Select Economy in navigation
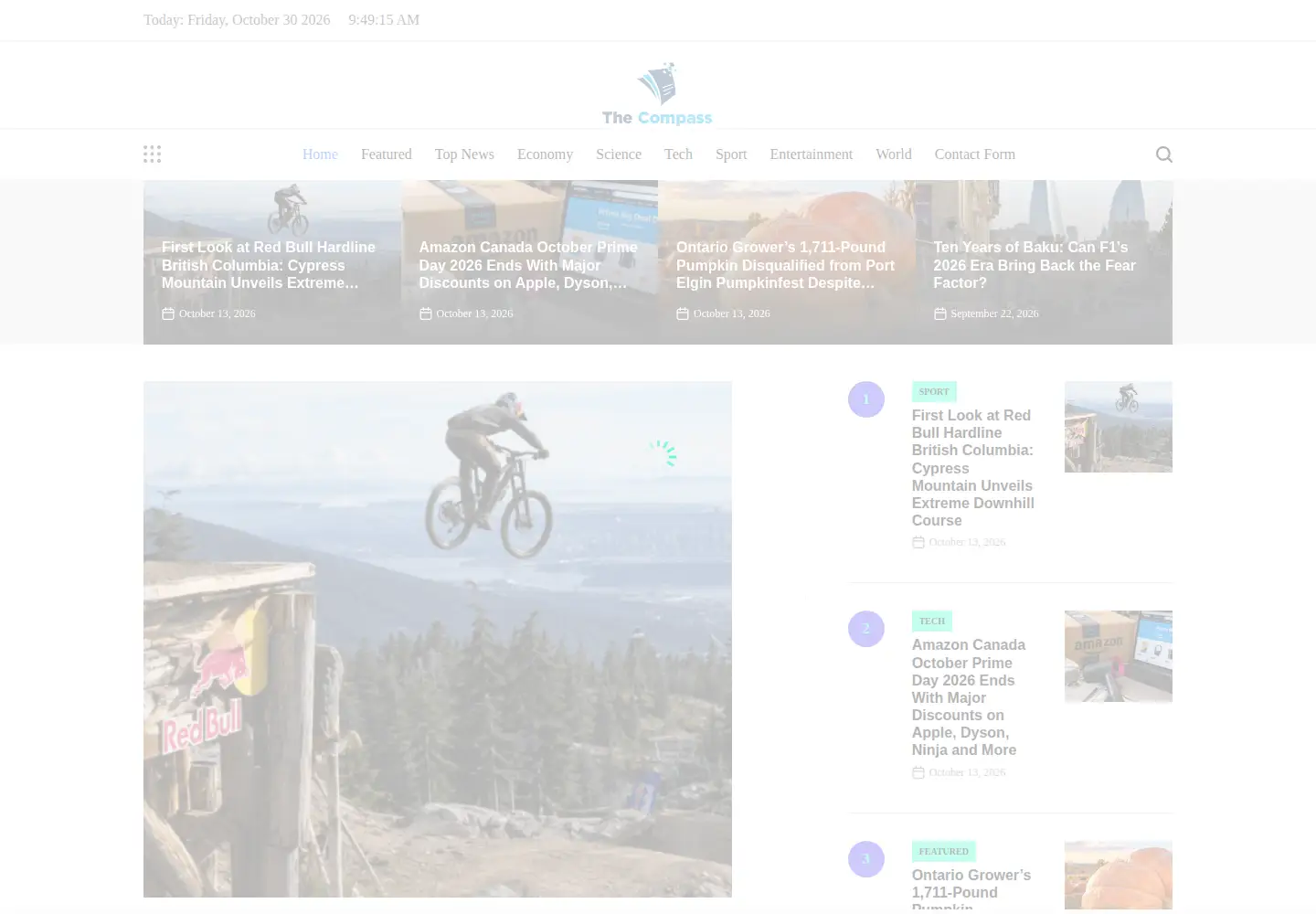Image resolution: width=1316 pixels, height=914 pixels. [x=545, y=154]
